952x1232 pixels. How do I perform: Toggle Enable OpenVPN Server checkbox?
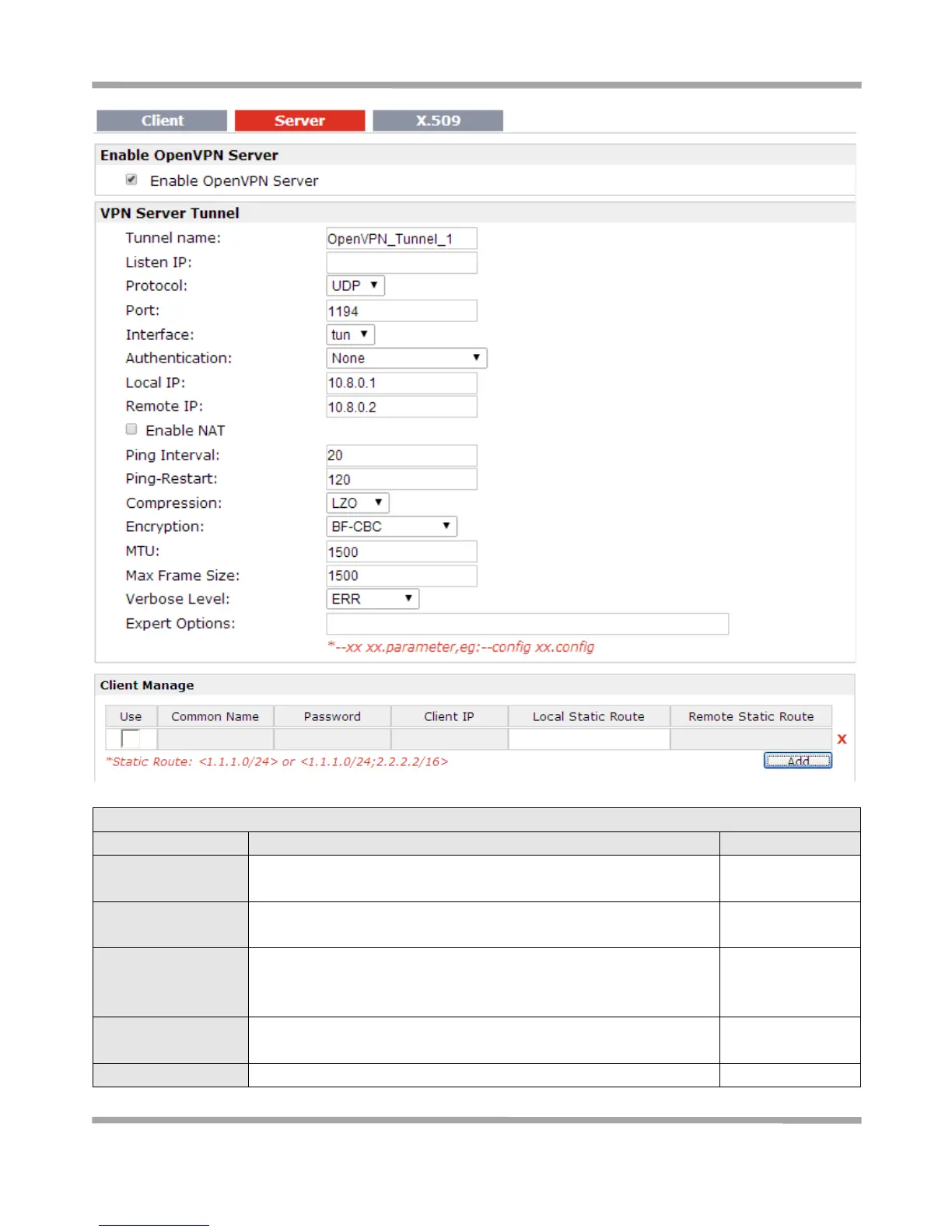tap(131, 180)
